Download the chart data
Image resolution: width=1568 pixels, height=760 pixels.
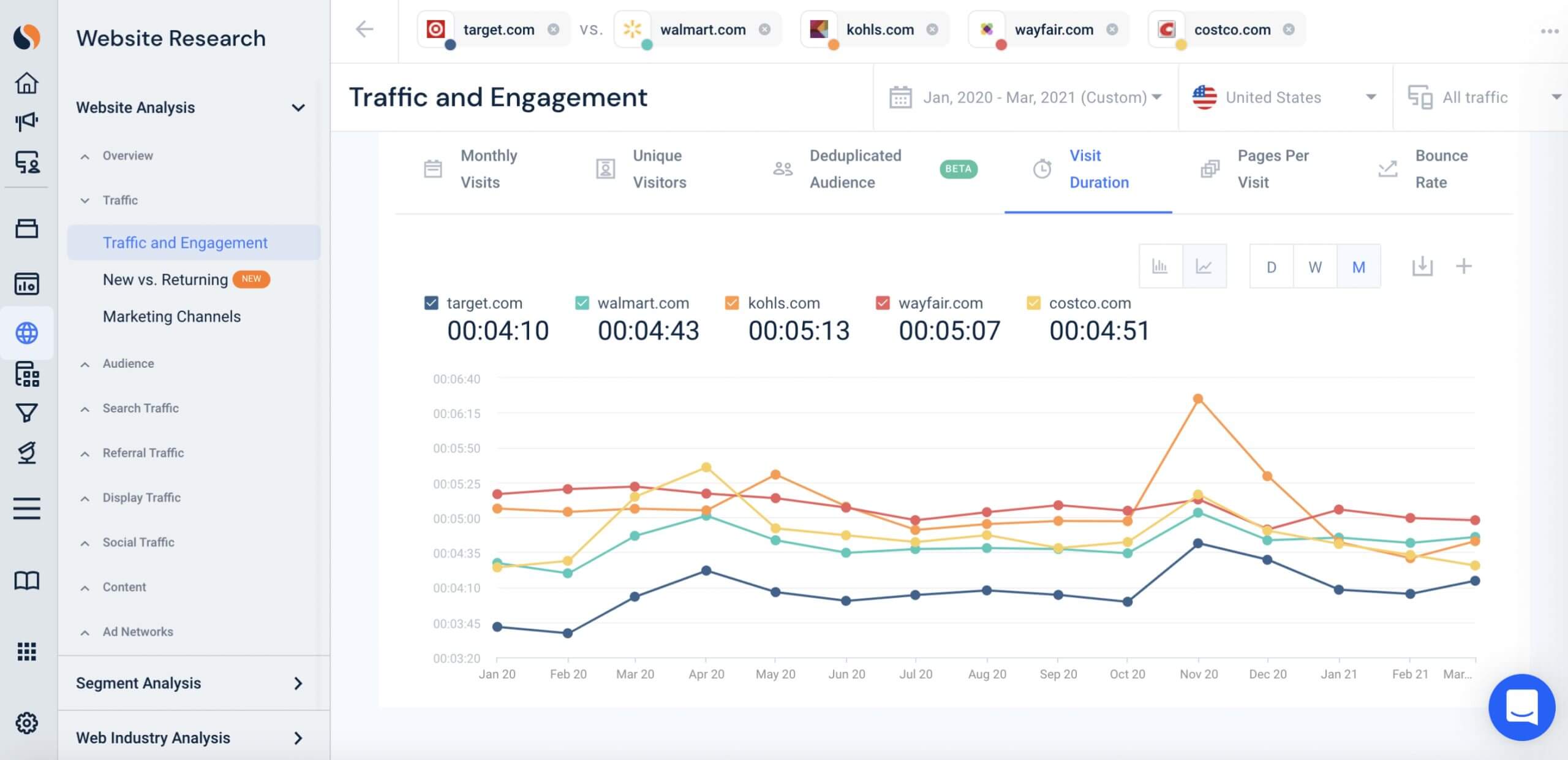(1422, 266)
